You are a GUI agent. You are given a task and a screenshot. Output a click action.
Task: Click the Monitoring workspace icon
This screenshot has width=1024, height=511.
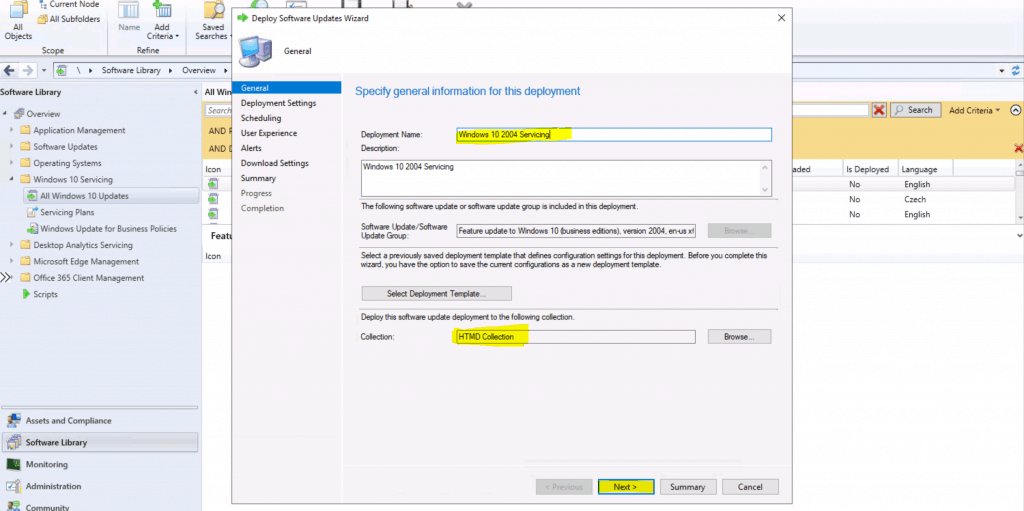point(13,465)
